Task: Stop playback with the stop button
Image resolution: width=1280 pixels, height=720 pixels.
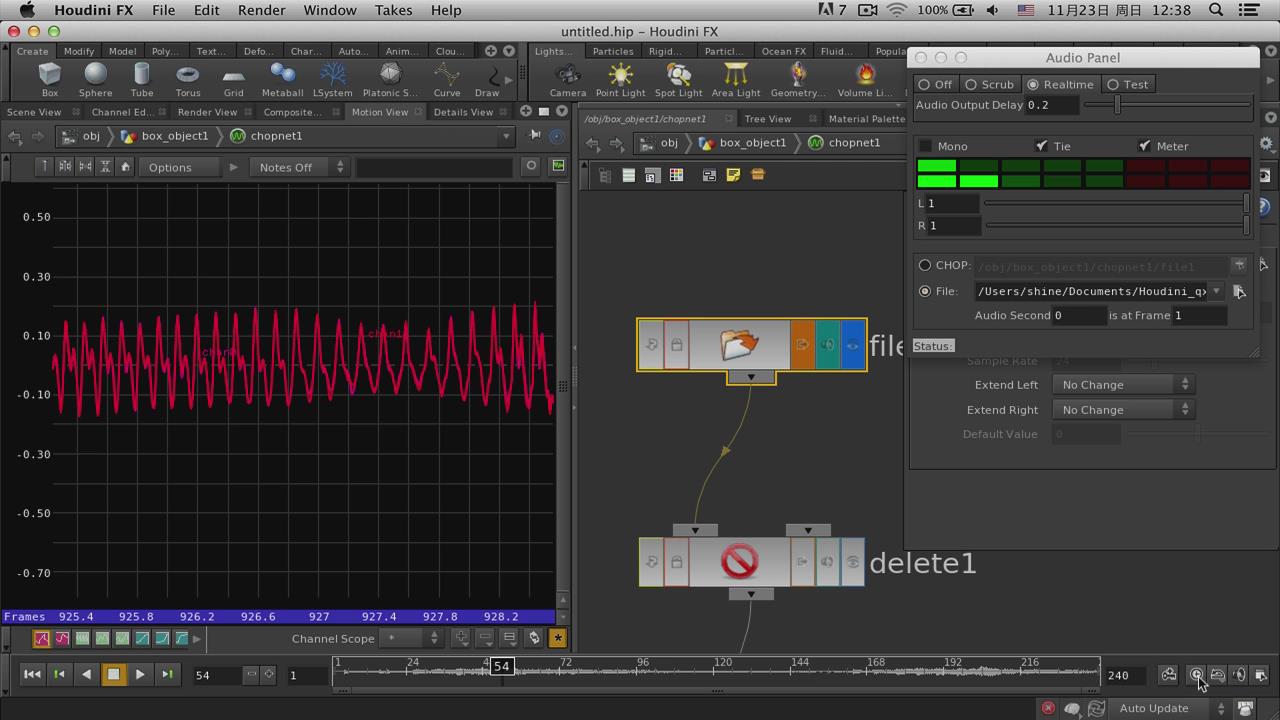Action: (x=113, y=675)
